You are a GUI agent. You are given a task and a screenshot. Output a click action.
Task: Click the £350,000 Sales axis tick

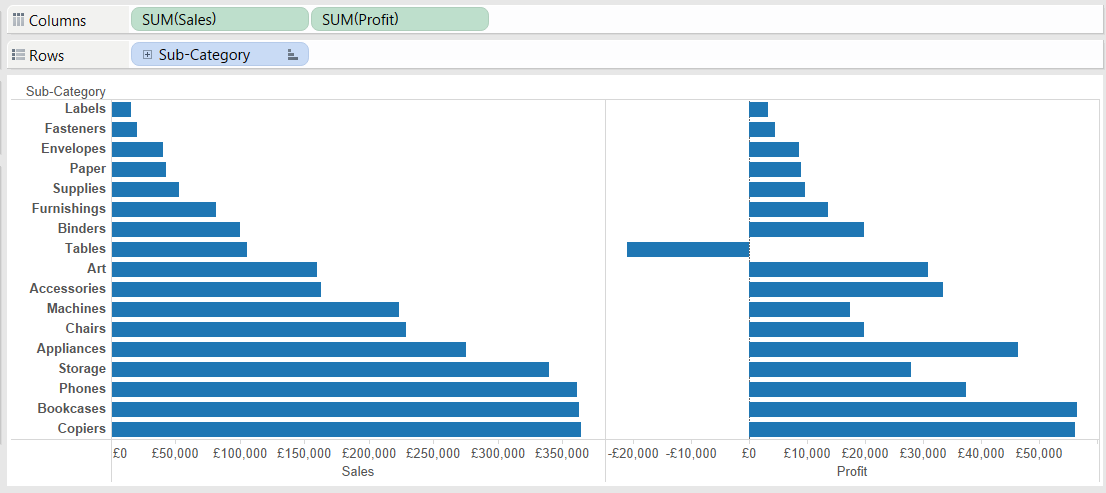coord(562,454)
